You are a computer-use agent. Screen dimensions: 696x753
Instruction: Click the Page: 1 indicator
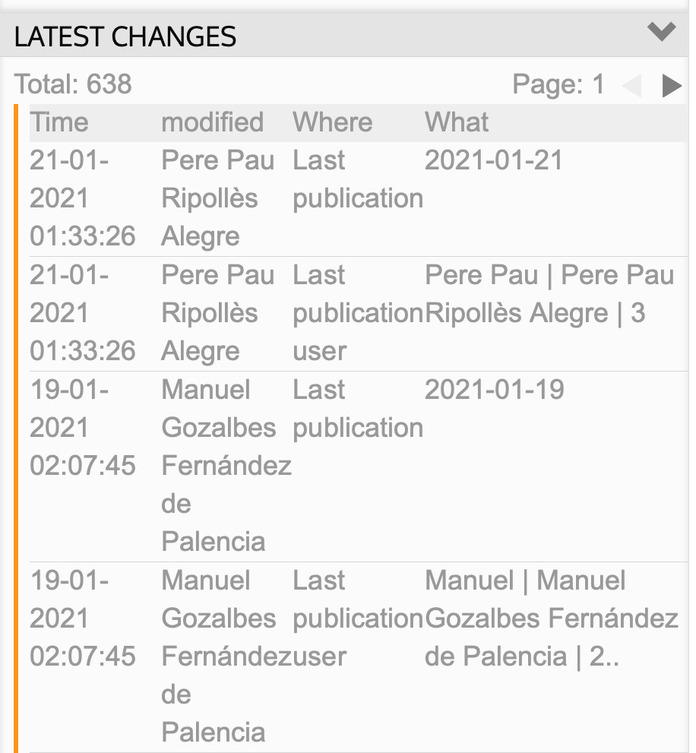pos(558,85)
